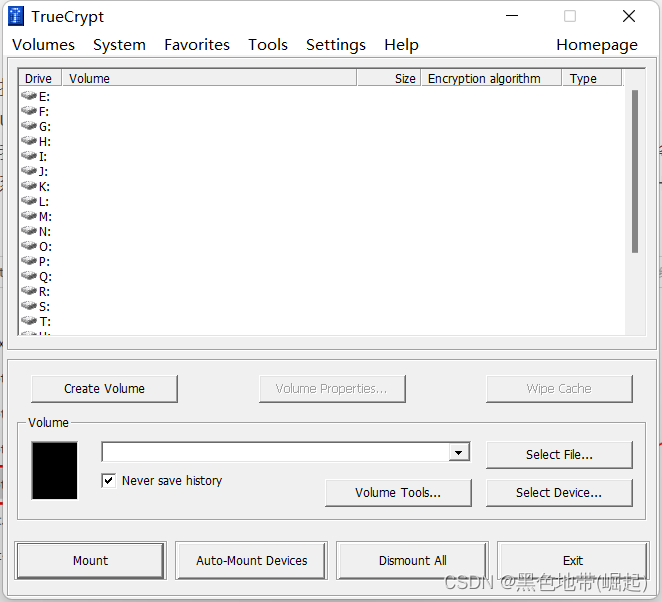
Task: Select the K: drive letter text
Action: click(x=44, y=187)
